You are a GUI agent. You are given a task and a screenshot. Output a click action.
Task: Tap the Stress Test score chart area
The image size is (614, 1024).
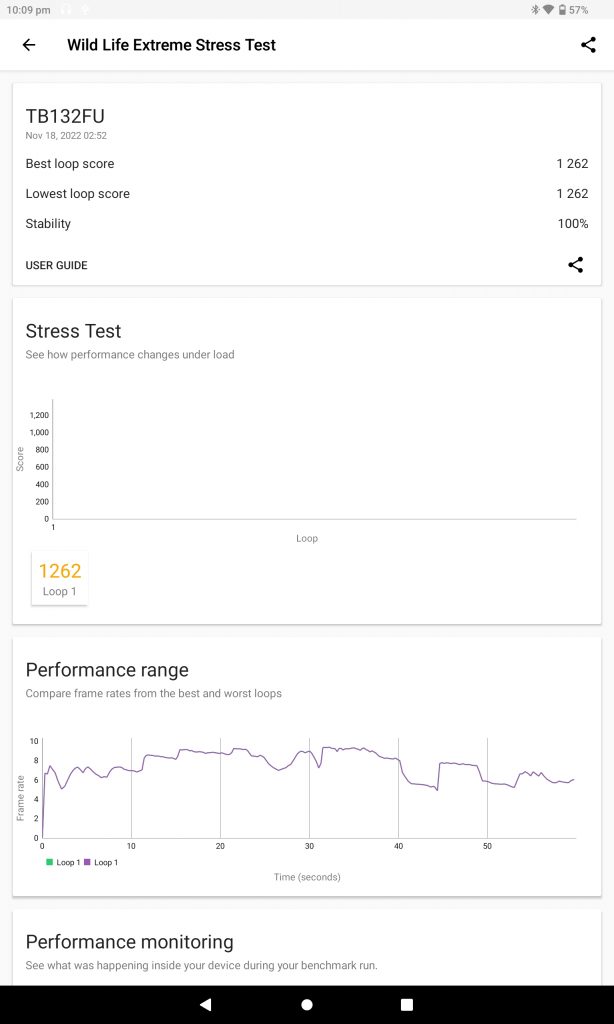click(312, 460)
